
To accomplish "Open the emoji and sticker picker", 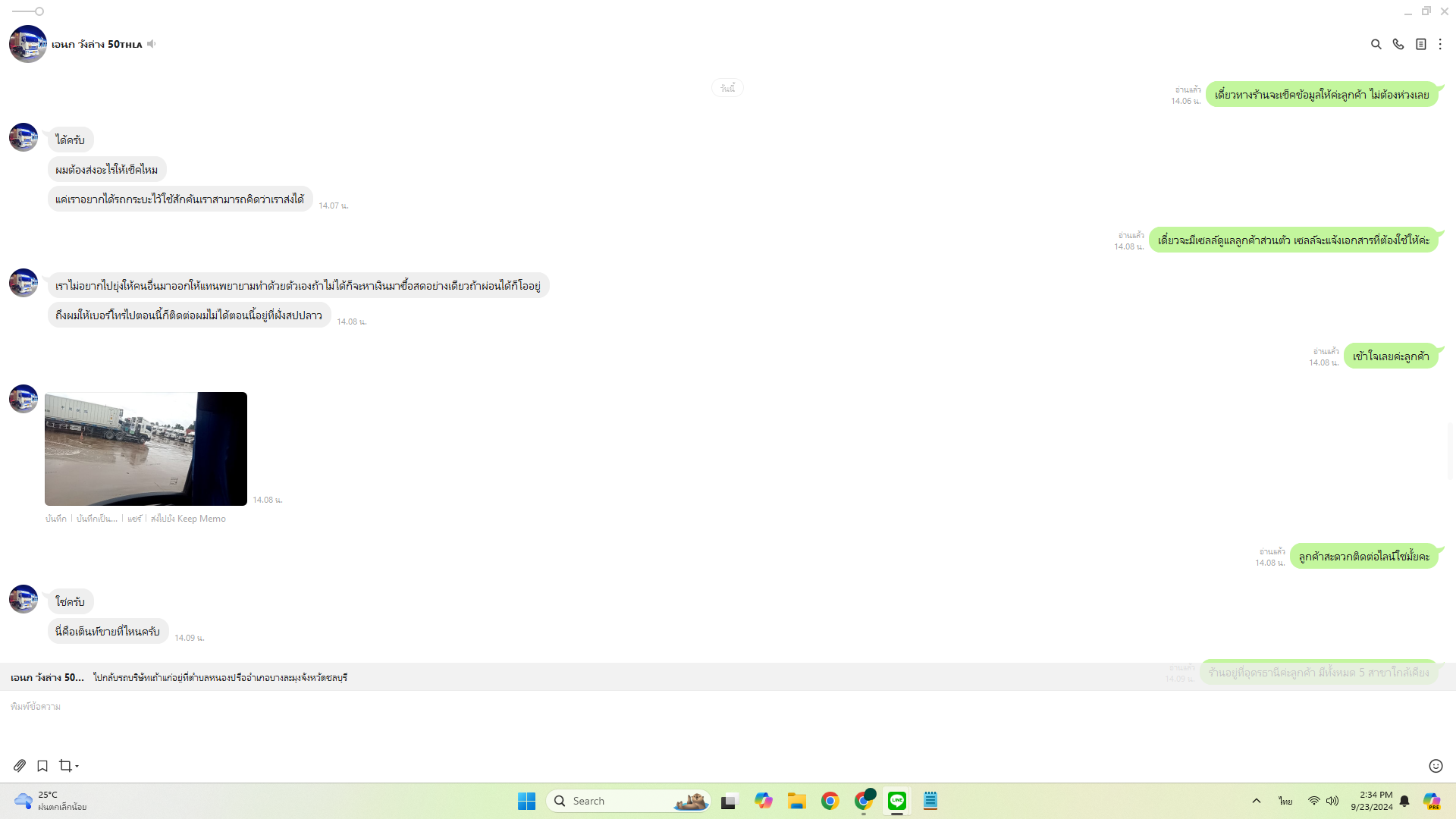I will (x=1436, y=766).
